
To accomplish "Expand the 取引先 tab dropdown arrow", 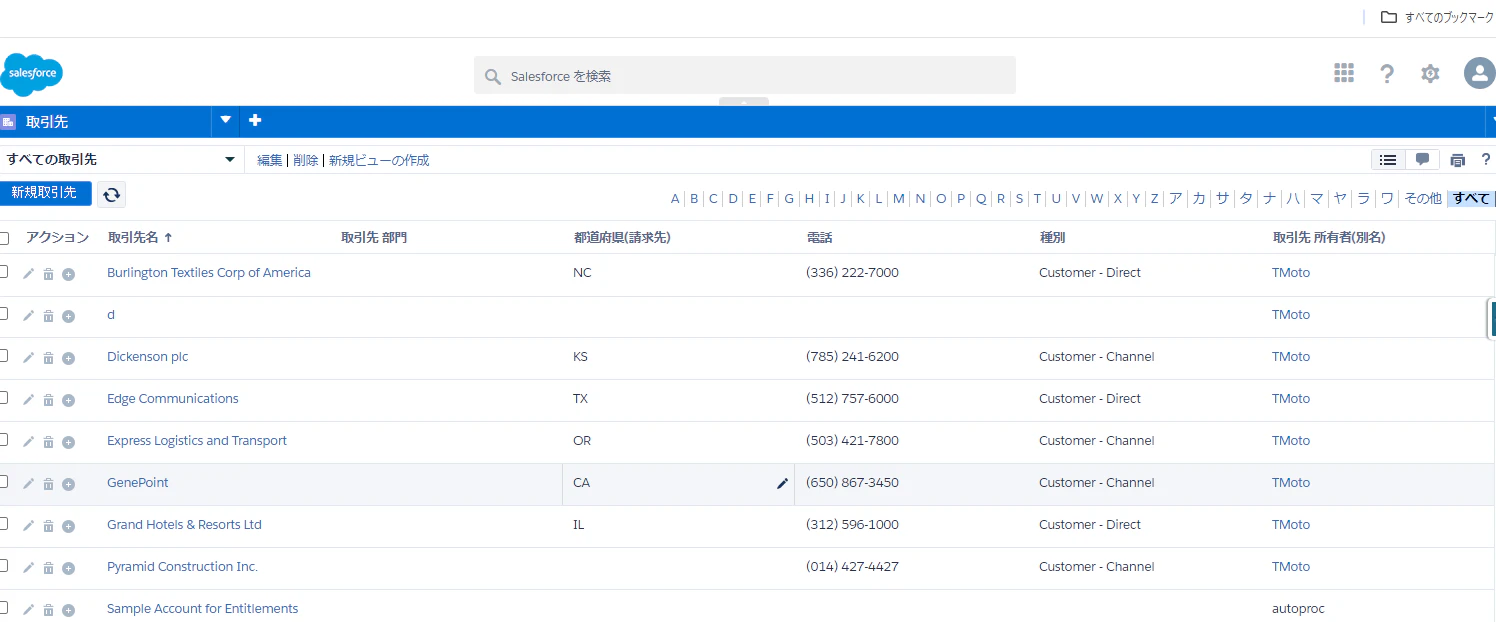I will pyautogui.click(x=225, y=120).
